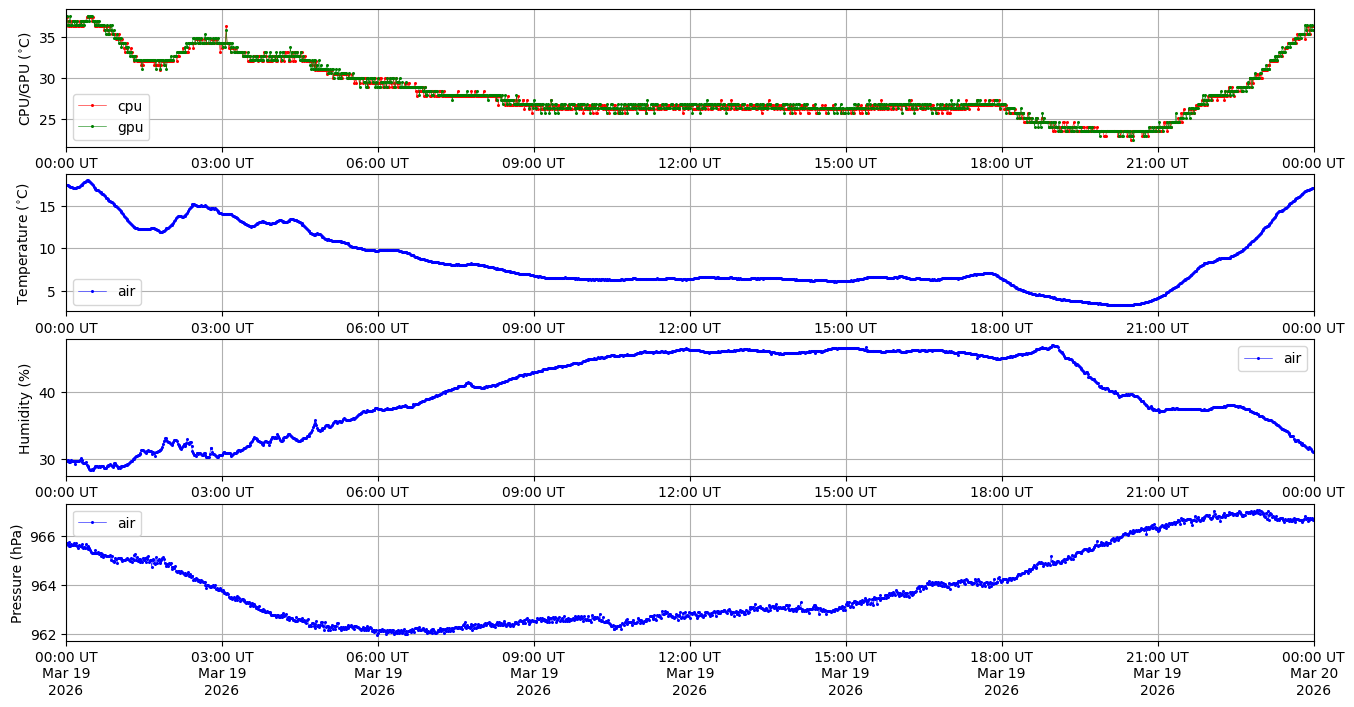Select the "06:00 UT" tick below the Humidity chart
Image resolution: width=1354 pixels, height=707 pixels.
pos(377,492)
